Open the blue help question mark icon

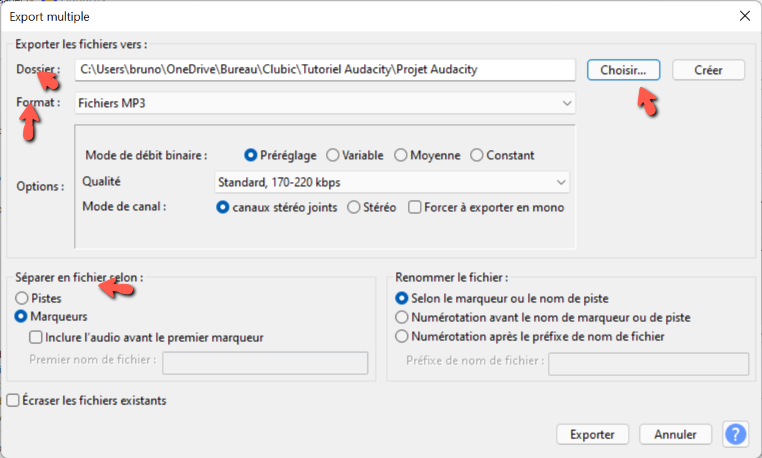coord(735,434)
